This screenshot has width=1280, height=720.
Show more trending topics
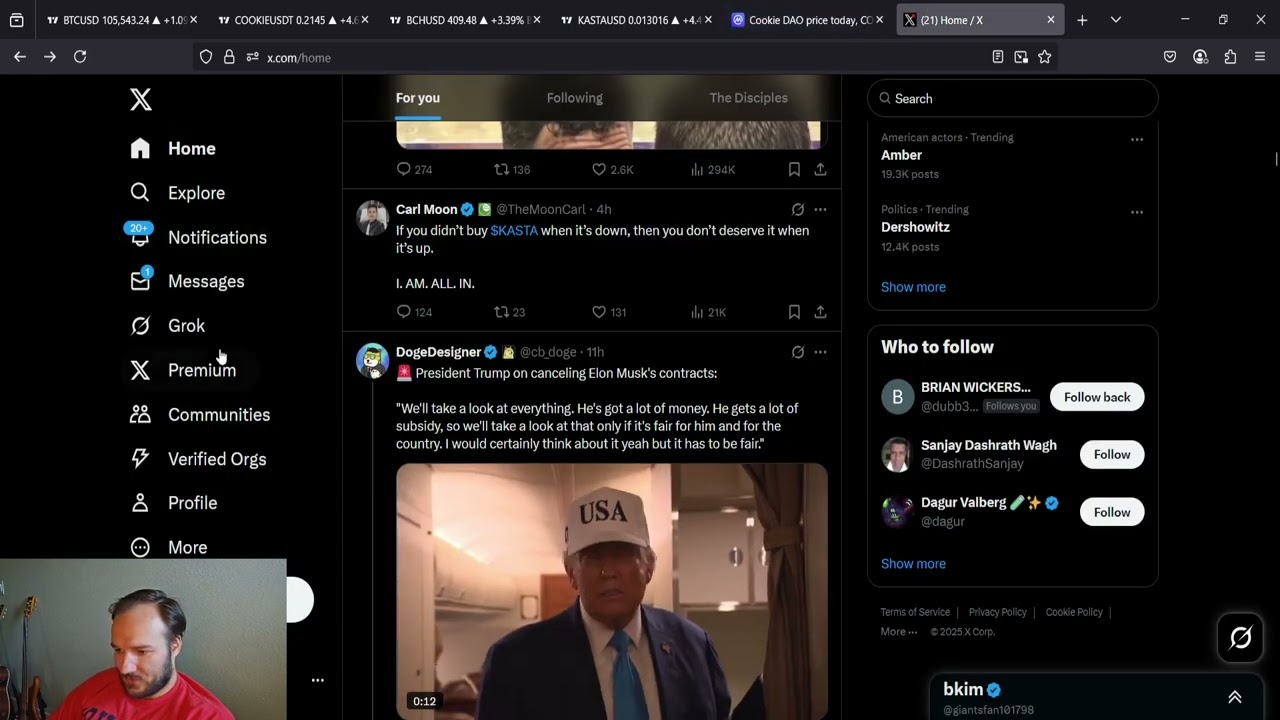(x=913, y=287)
